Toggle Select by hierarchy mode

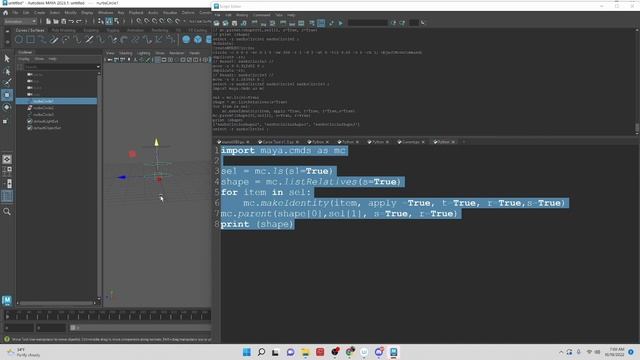coord(100,21)
